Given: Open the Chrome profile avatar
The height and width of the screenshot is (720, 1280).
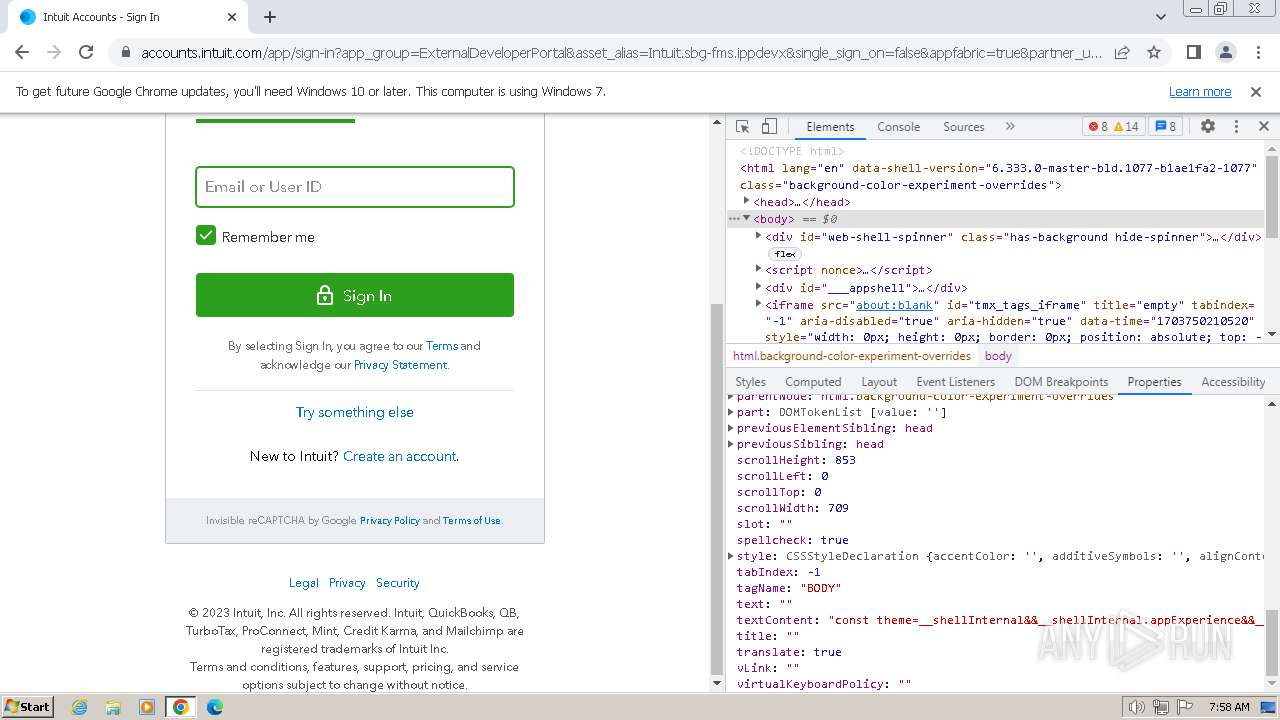Looking at the screenshot, I should click(1225, 52).
